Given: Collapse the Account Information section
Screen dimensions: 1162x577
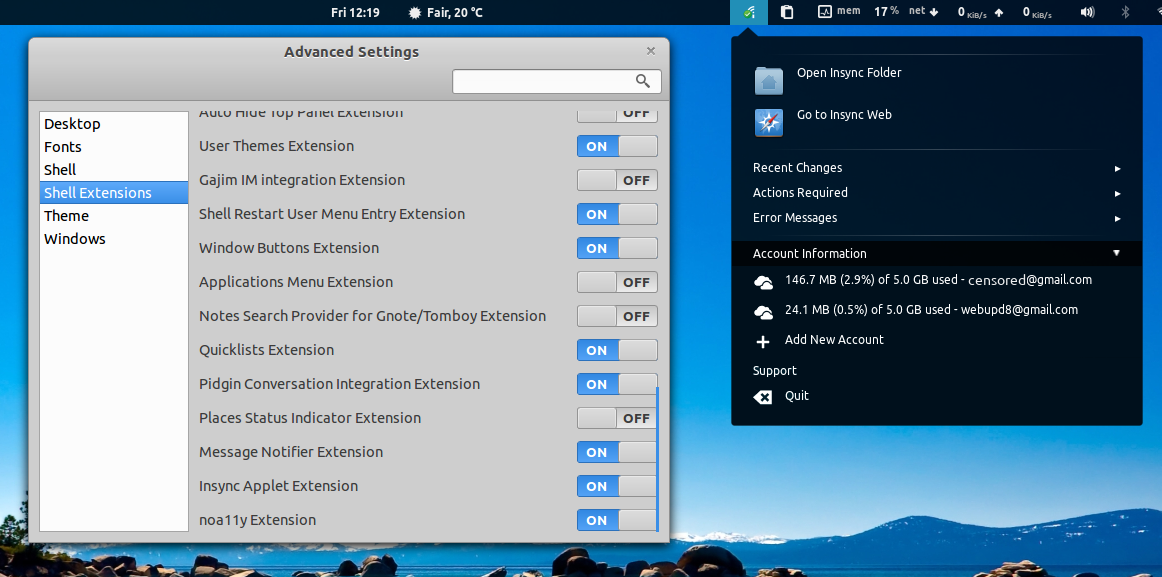Looking at the screenshot, I should coord(1117,253).
